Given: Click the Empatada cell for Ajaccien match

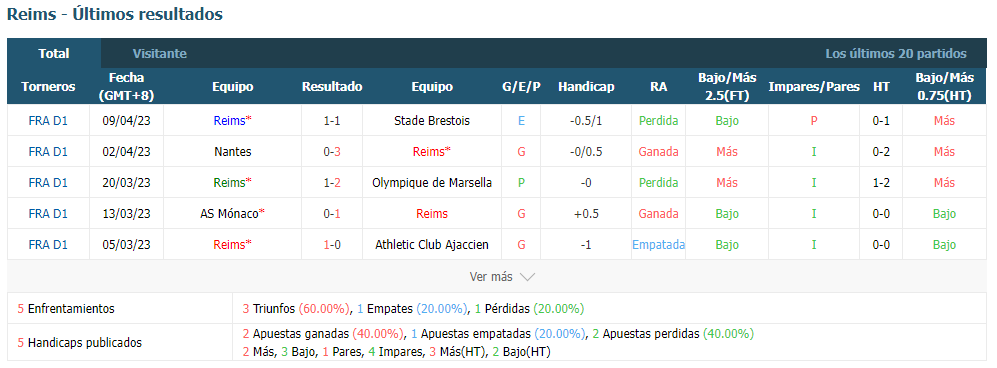Looking at the screenshot, I should tap(659, 245).
